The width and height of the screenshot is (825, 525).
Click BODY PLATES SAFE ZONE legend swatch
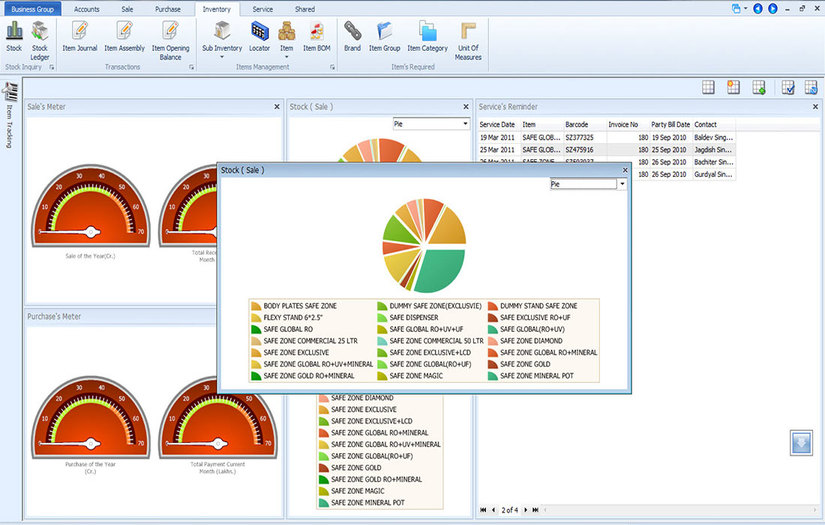(x=256, y=306)
